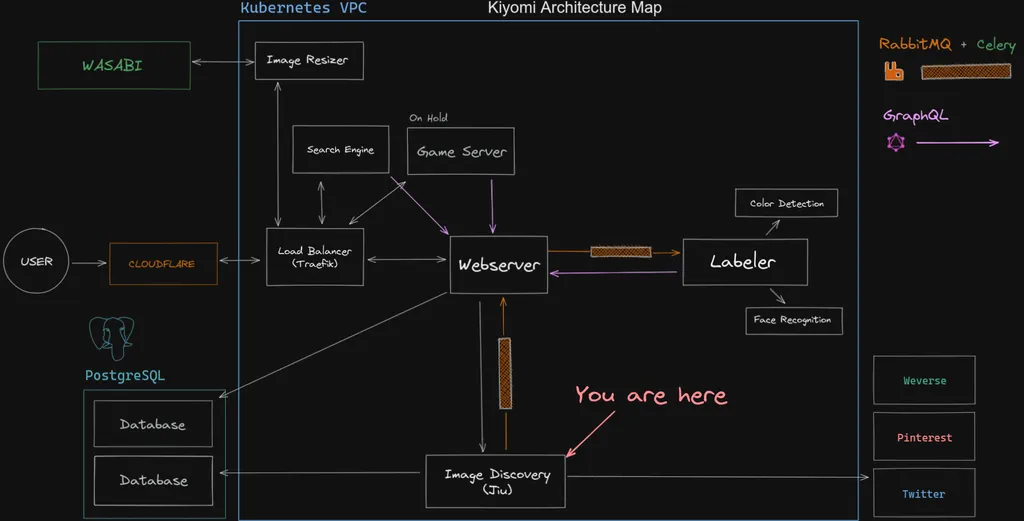Click the RabbitMQ rabbit logo icon

(x=894, y=71)
